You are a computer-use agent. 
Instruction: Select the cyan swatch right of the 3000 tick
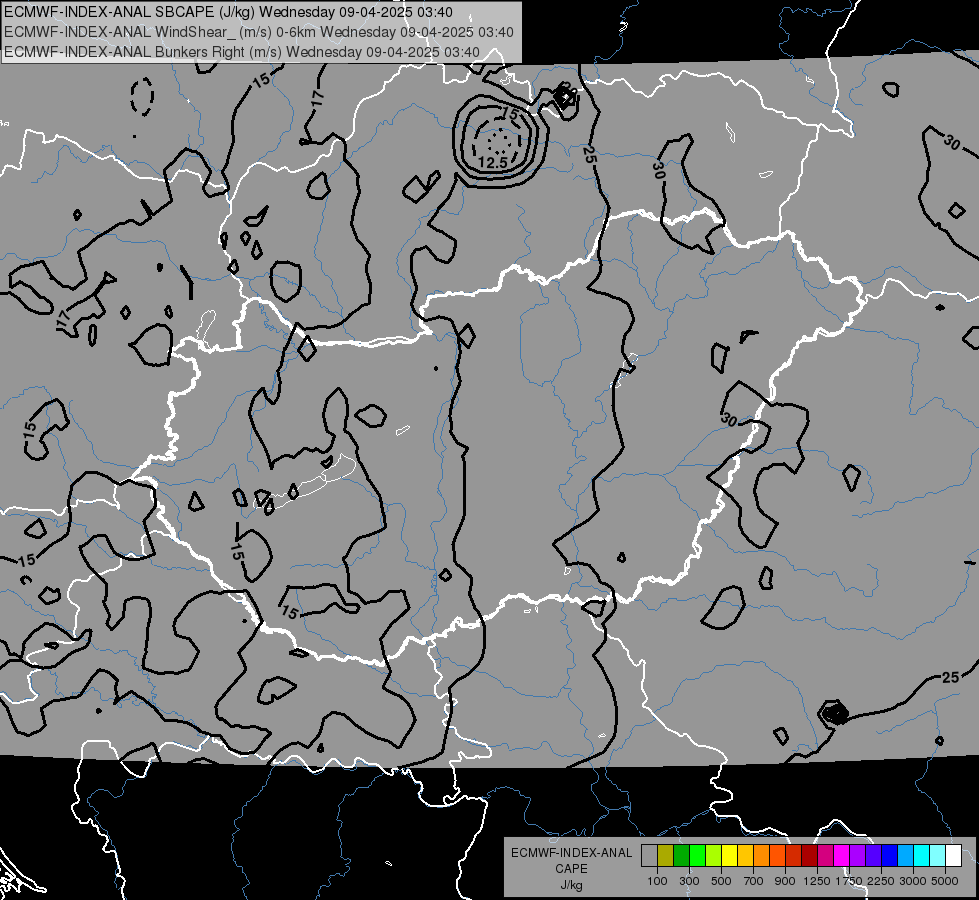922,855
